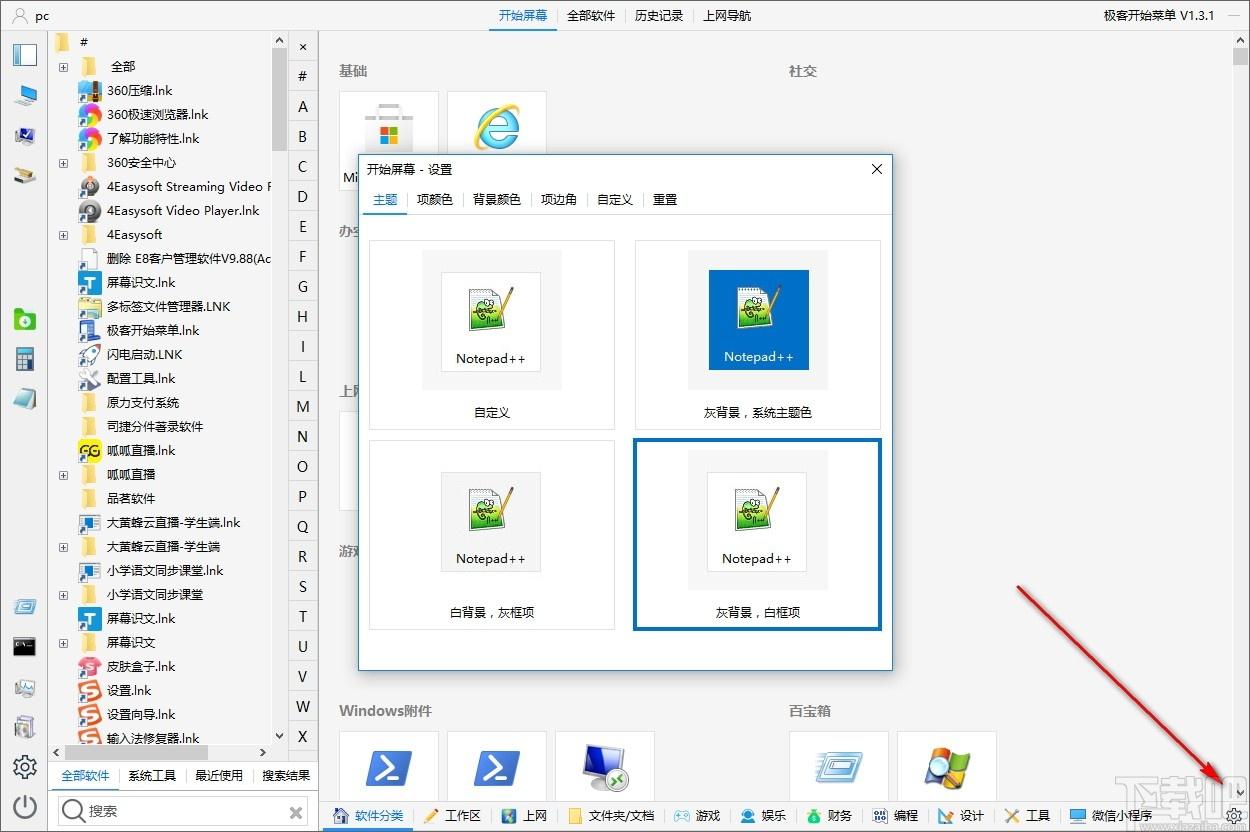
Task: Open the magnifier Windows tile under 百宝箱
Action: [x=947, y=767]
